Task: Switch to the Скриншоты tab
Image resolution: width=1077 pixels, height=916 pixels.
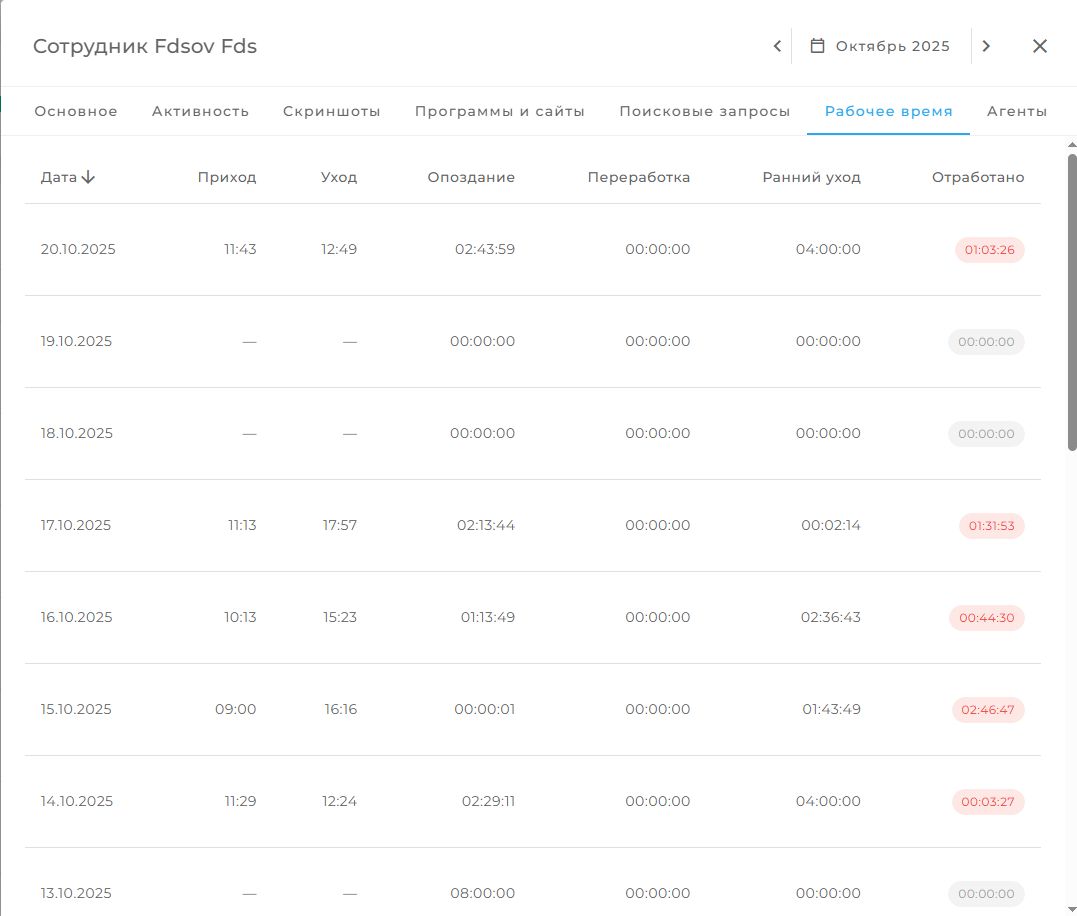Action: (x=332, y=111)
